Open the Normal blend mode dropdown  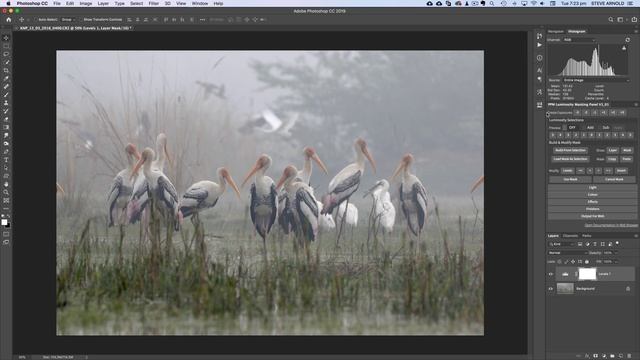point(567,253)
